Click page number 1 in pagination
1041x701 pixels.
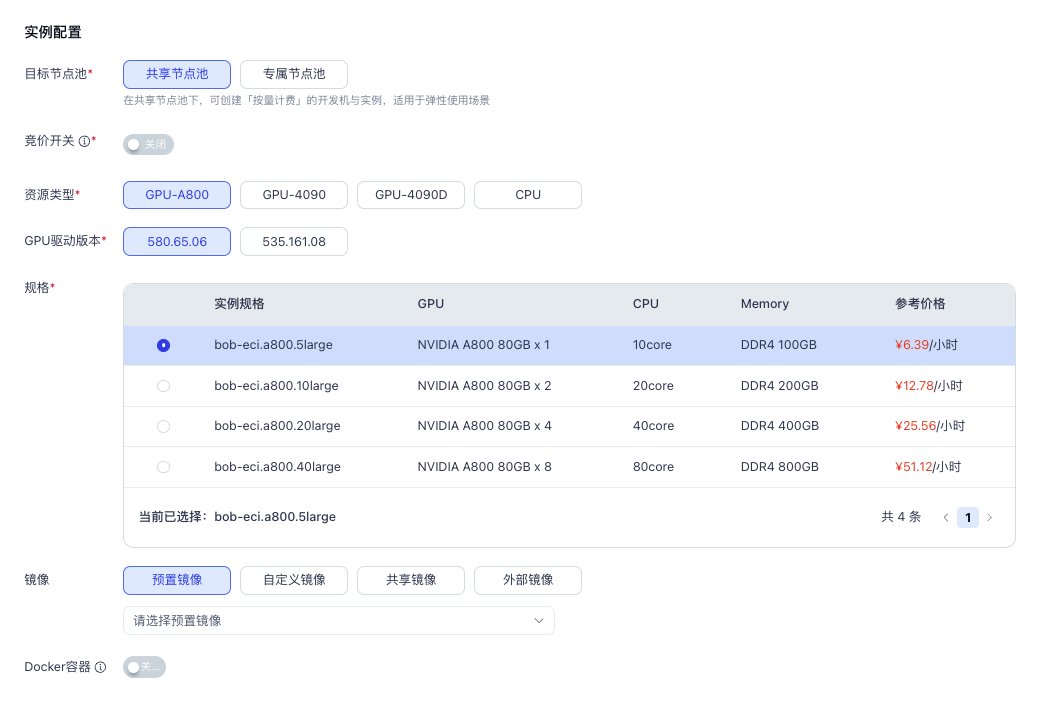coord(967,517)
